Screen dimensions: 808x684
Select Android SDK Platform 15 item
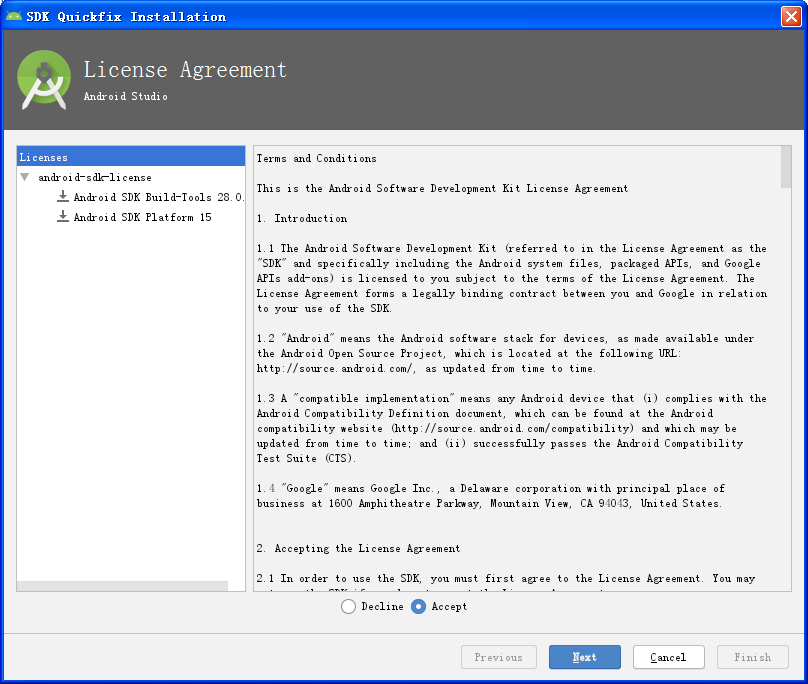click(142, 217)
